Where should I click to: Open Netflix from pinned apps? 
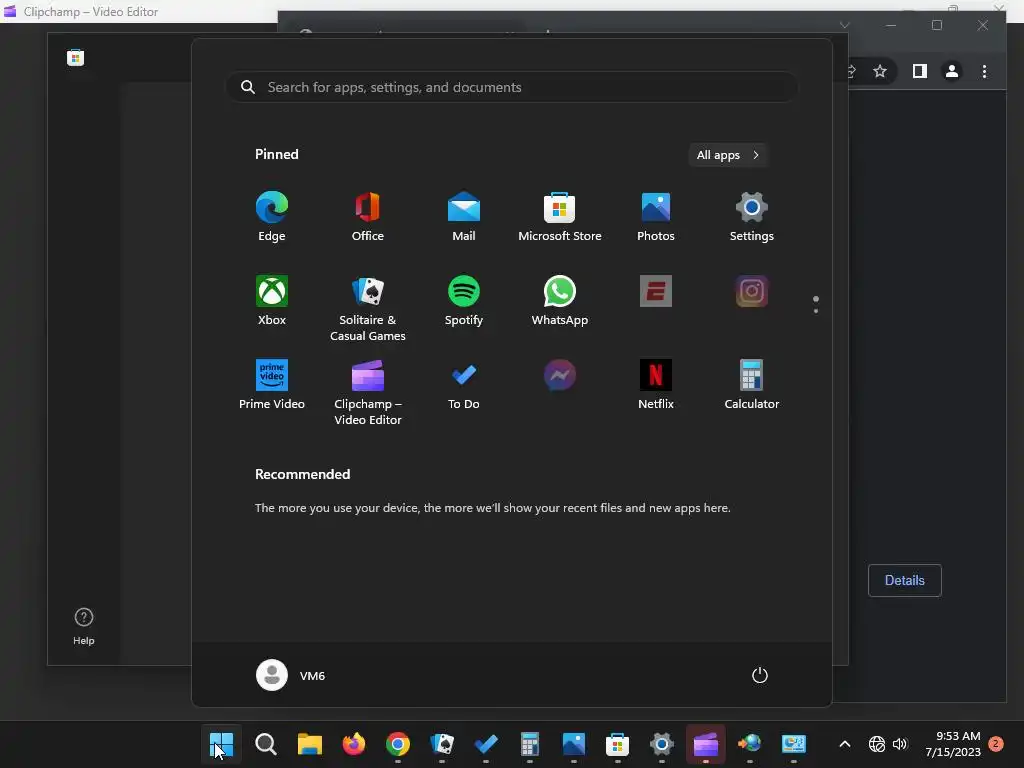coord(656,385)
